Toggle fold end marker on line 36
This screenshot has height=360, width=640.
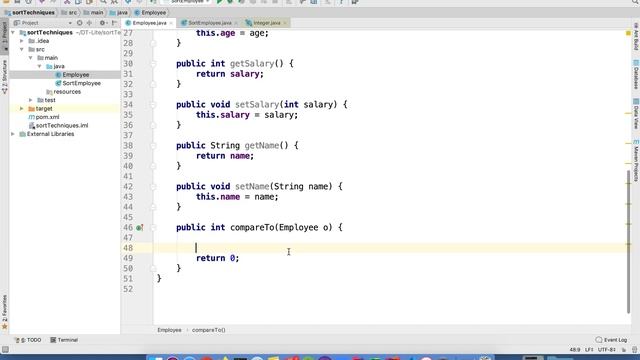(x=153, y=125)
